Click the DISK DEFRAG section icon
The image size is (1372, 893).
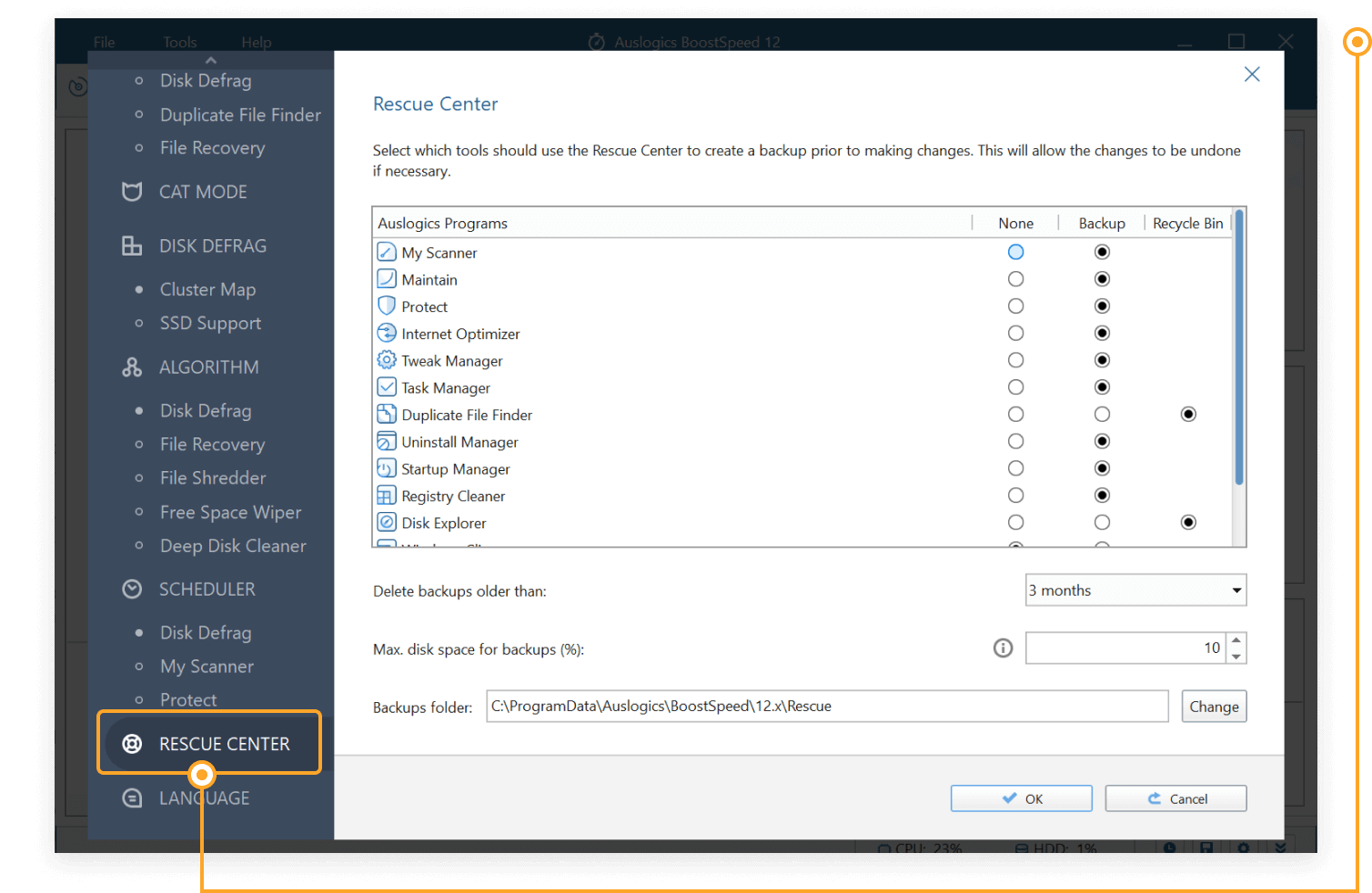tap(132, 246)
